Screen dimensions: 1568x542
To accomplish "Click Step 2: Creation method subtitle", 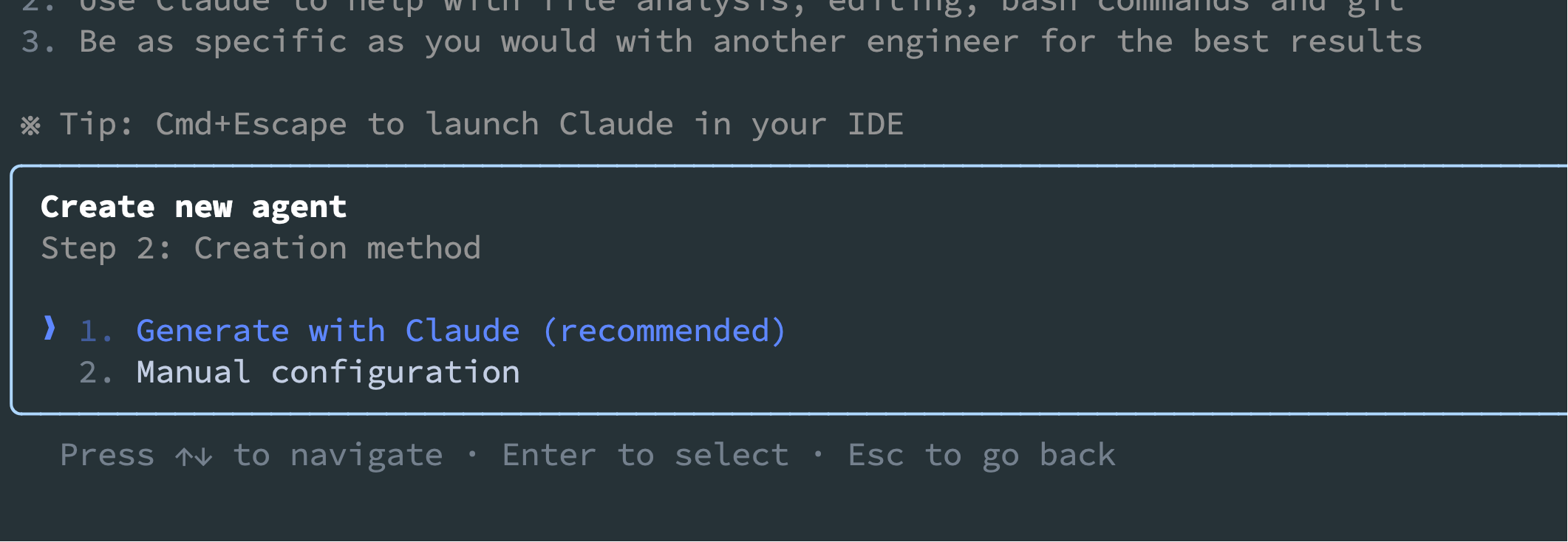I will click(261, 248).
